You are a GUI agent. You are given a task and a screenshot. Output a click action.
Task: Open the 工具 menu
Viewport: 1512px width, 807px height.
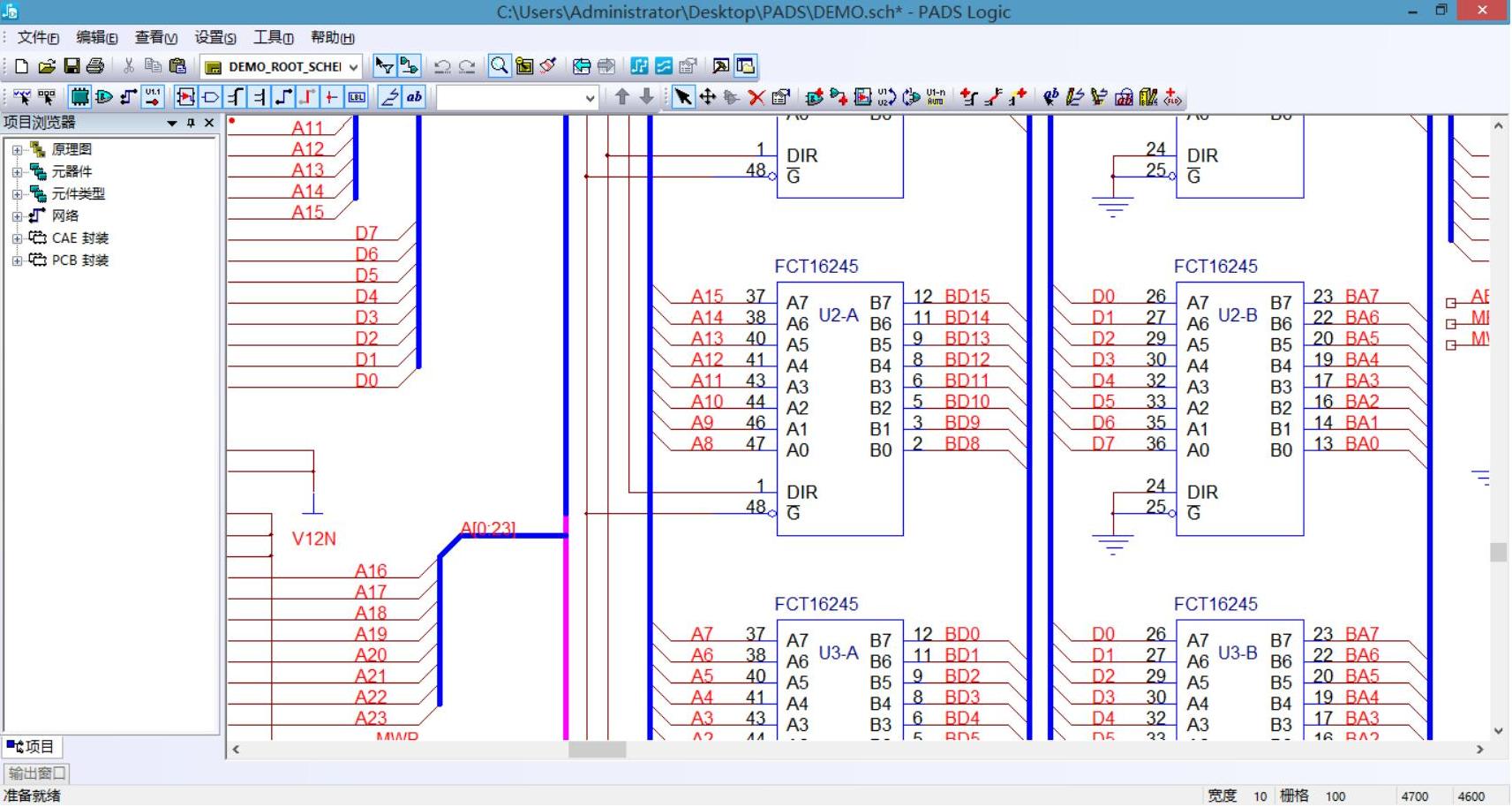[273, 37]
